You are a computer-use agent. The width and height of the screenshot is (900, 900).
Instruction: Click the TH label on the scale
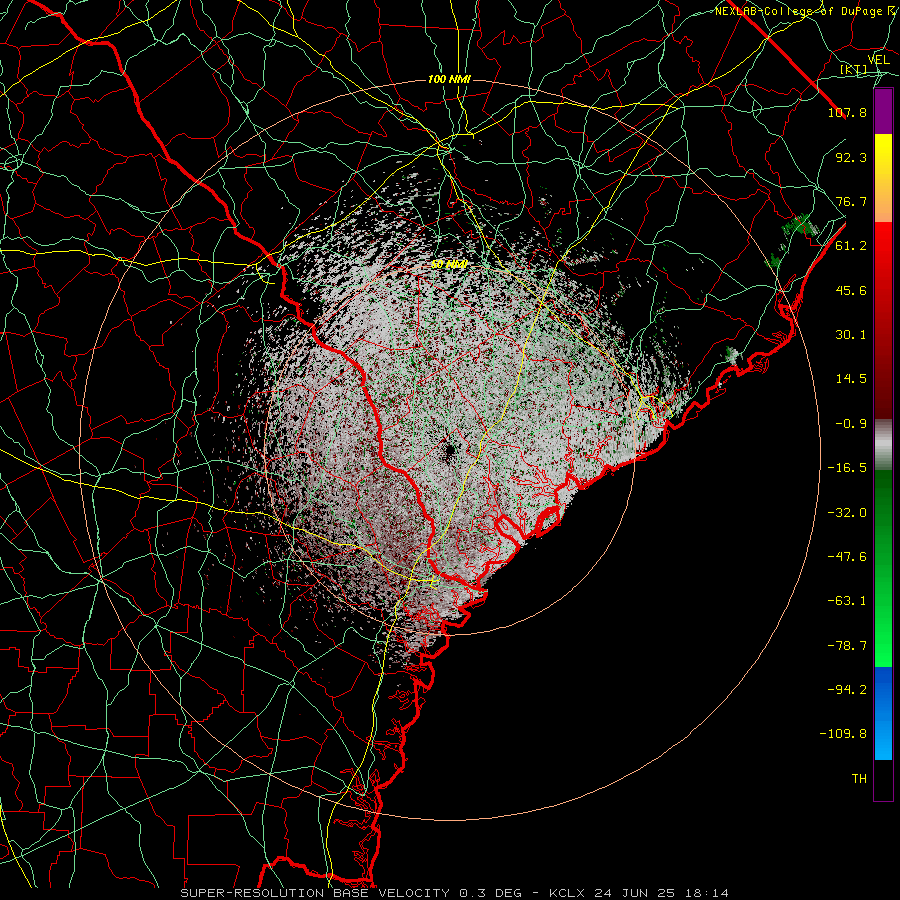(x=859, y=779)
